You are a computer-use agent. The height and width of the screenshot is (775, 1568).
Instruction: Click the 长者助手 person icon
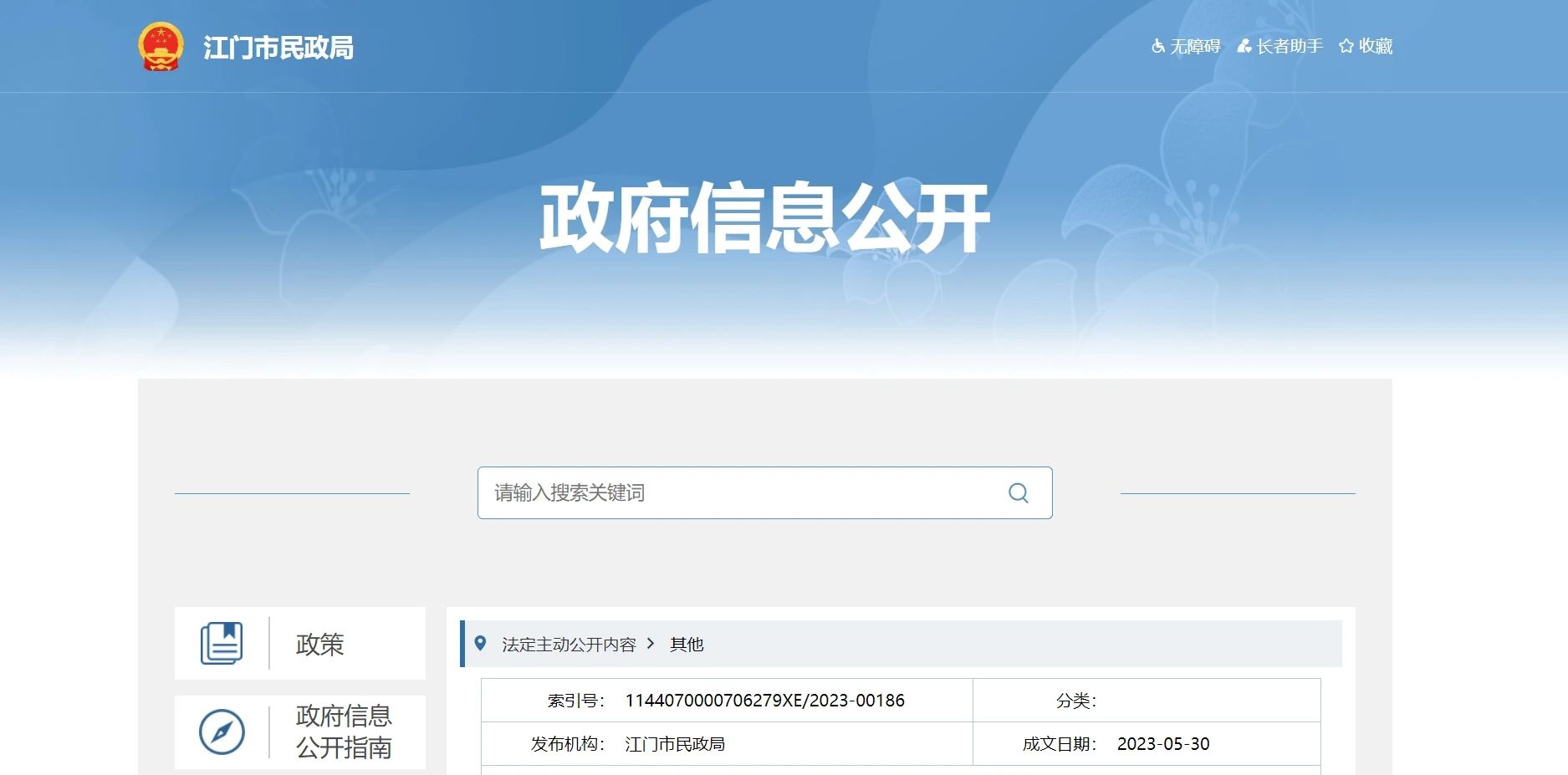pyautogui.click(x=1244, y=46)
